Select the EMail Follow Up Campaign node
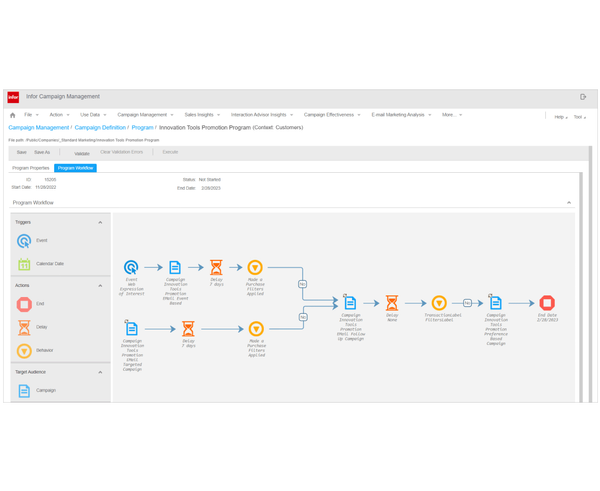Image resolution: width=600 pixels, height=491 pixels. pos(350,302)
